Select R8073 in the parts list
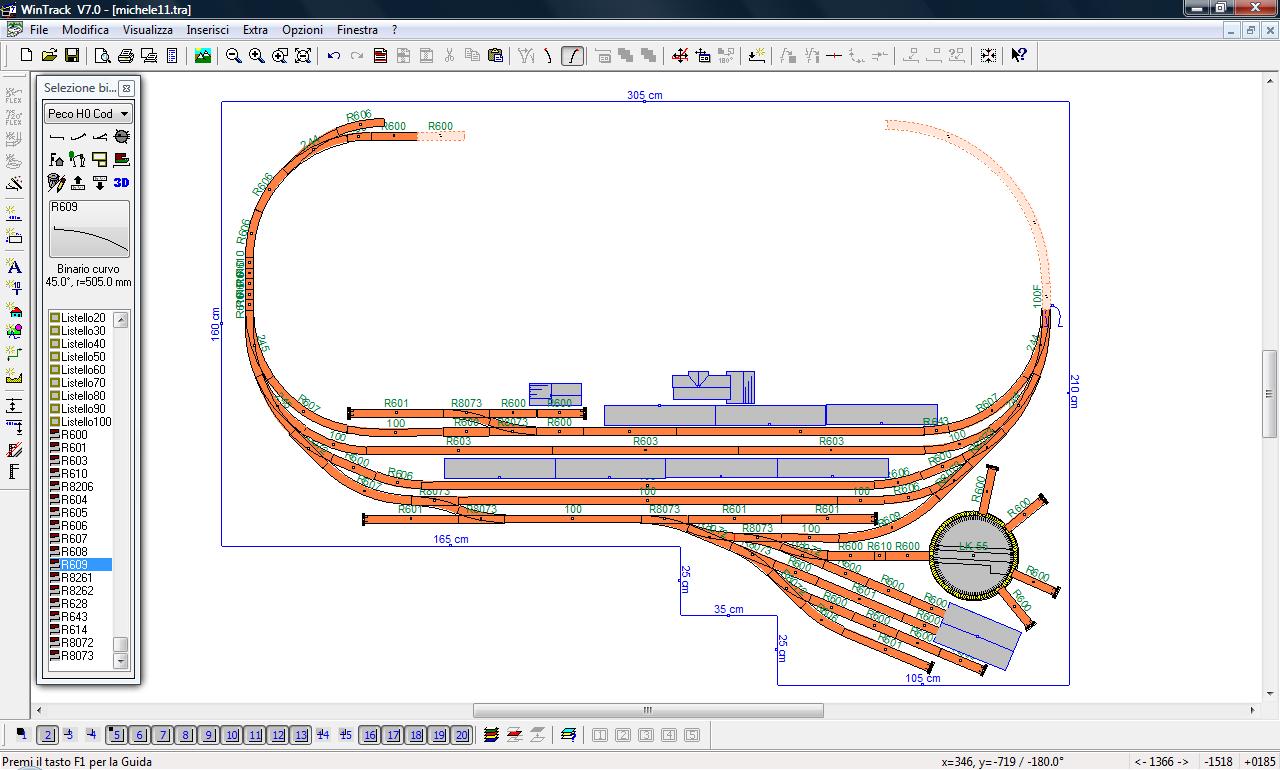The image size is (1280, 770). (72, 656)
